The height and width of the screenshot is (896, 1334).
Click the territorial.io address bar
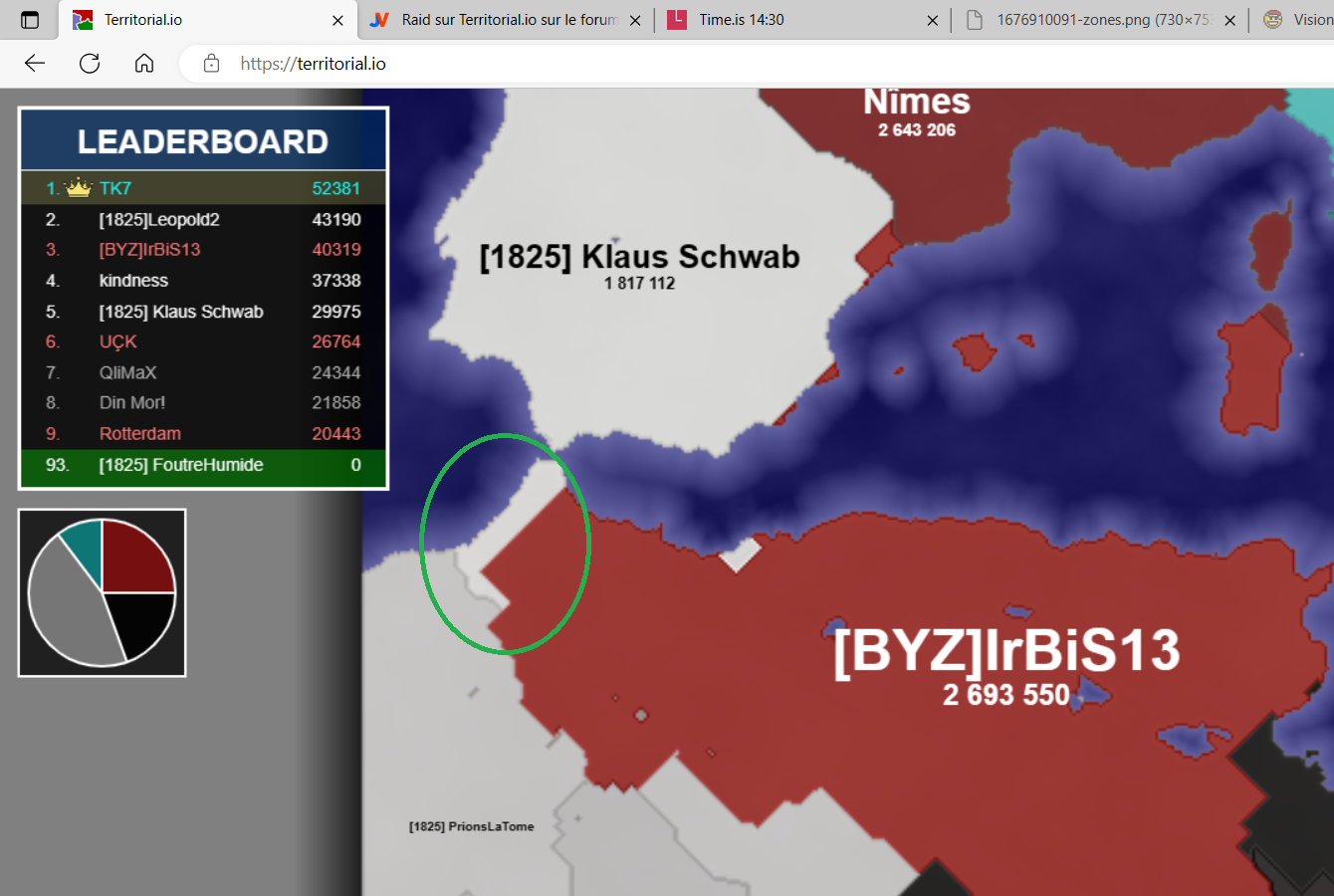pos(697,64)
